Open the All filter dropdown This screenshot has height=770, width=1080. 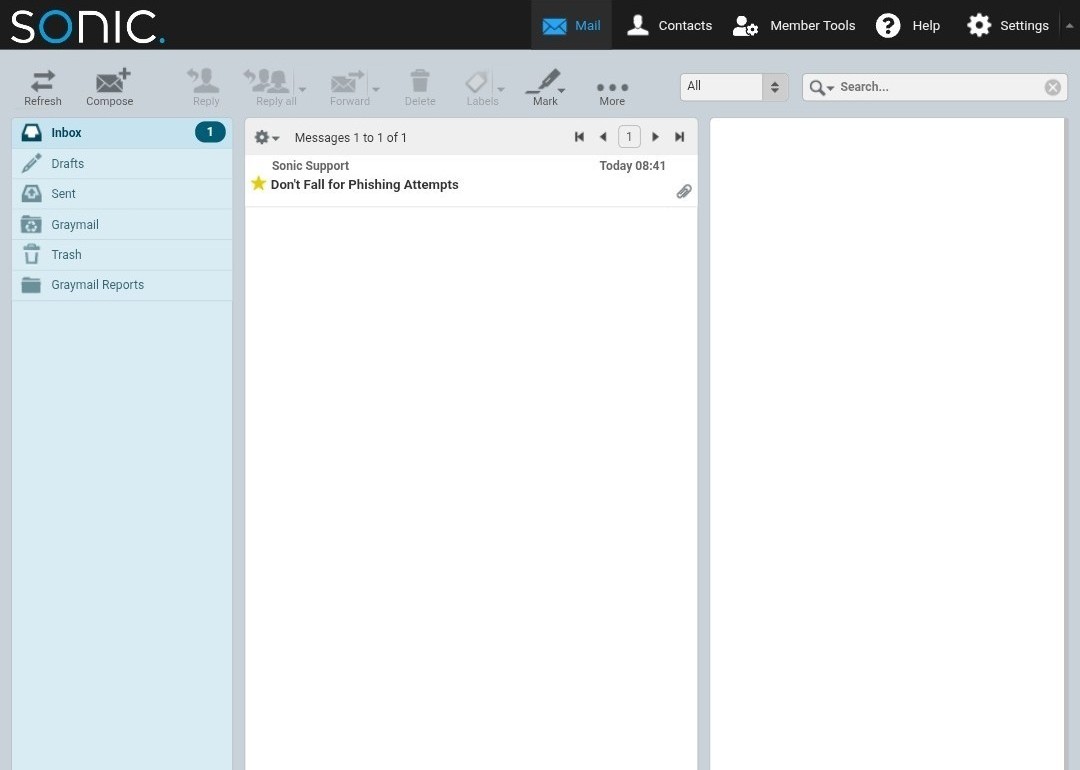[734, 87]
